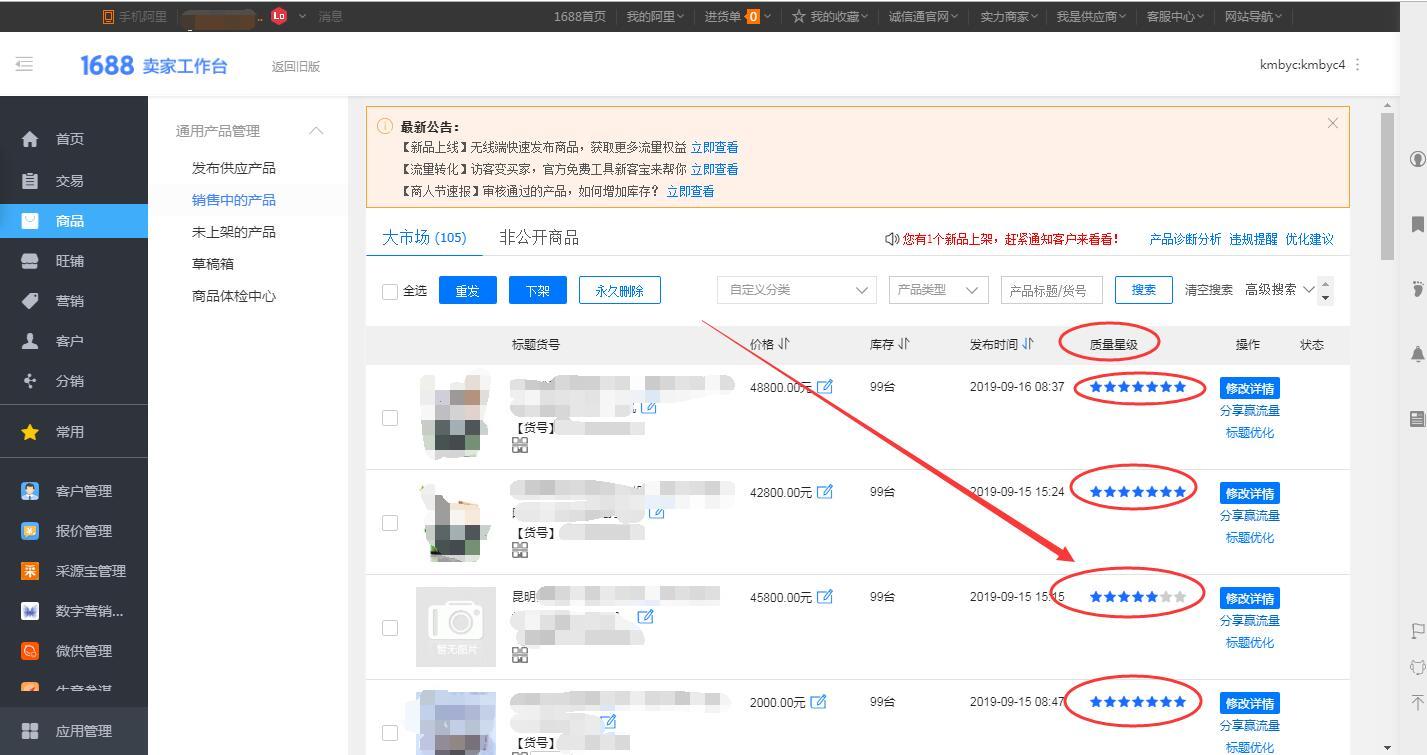The width and height of the screenshot is (1427, 755).
Task: Click the 下架 batch button
Action: 537,289
